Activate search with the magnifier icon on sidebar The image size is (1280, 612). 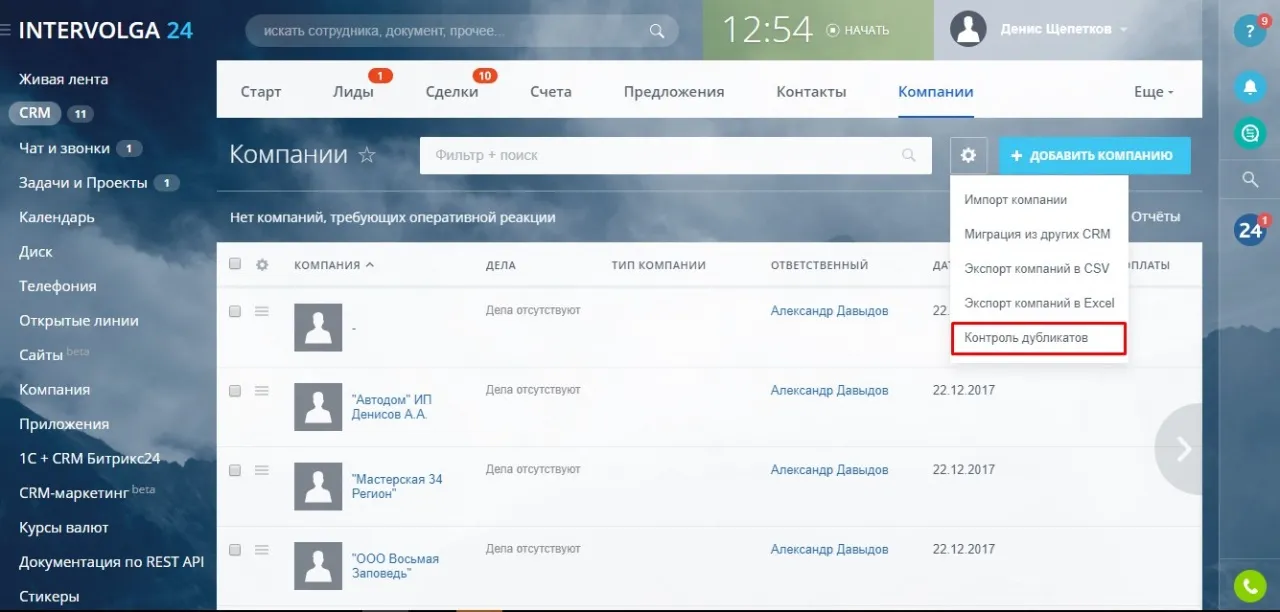[1249, 179]
